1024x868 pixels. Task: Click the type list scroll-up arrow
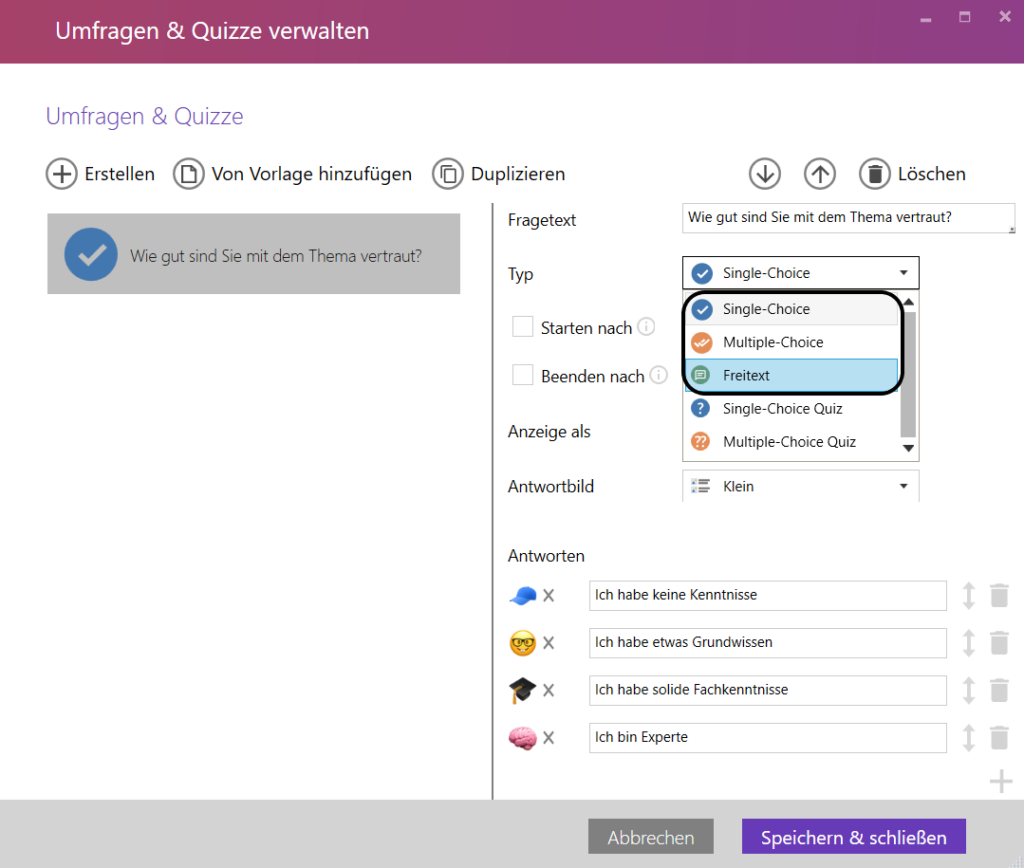coord(908,302)
